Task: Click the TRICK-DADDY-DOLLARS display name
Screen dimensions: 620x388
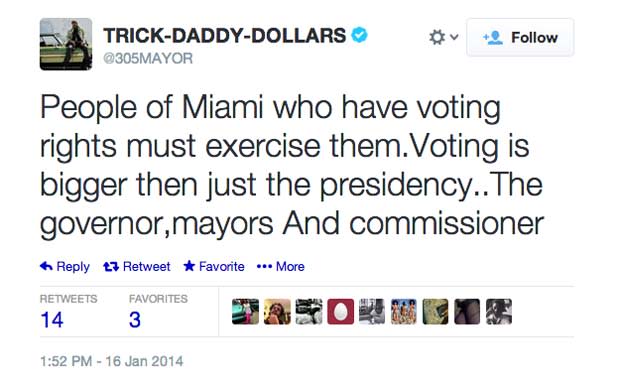Action: coord(225,35)
